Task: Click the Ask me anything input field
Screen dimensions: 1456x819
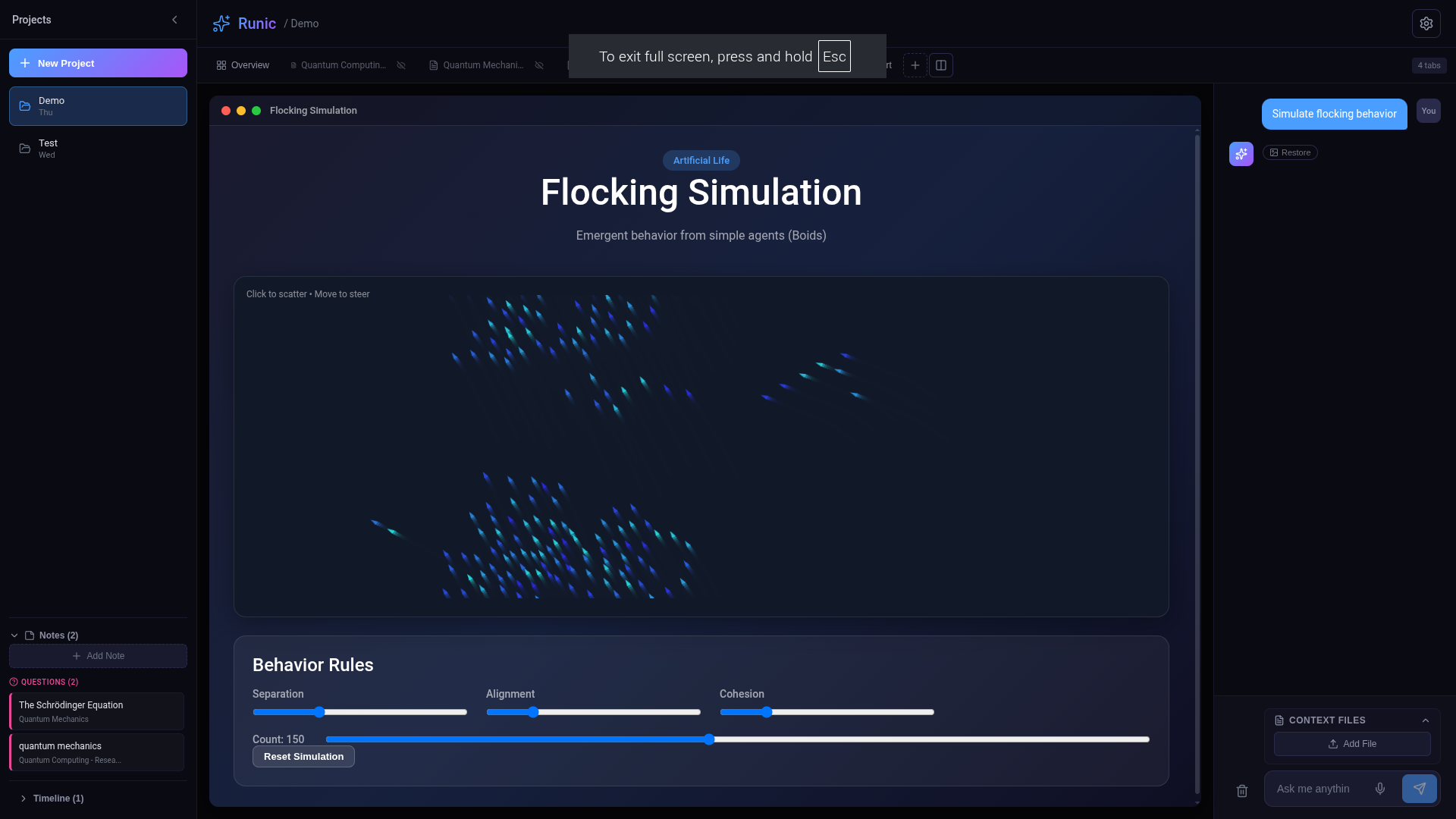Action: (1319, 789)
